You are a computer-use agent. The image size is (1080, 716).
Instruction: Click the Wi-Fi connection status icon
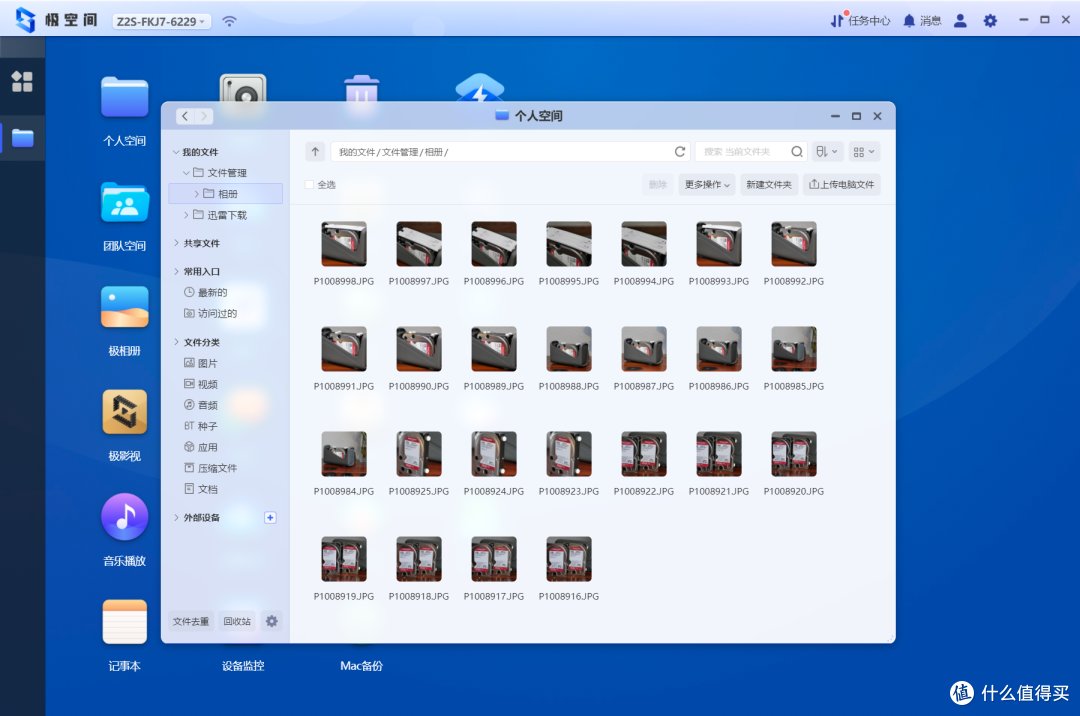tap(229, 21)
